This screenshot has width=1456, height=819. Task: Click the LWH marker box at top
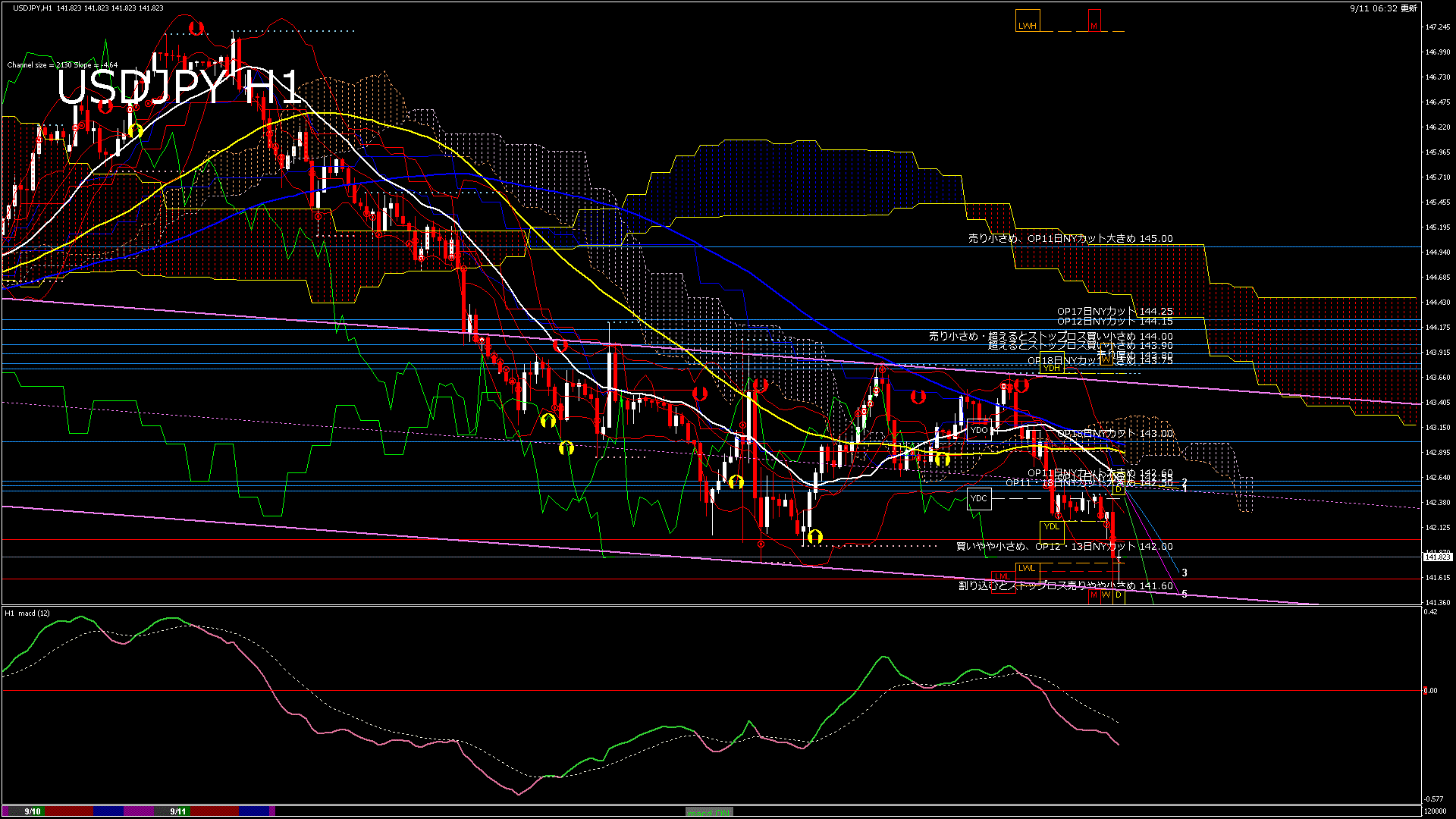click(x=1028, y=21)
